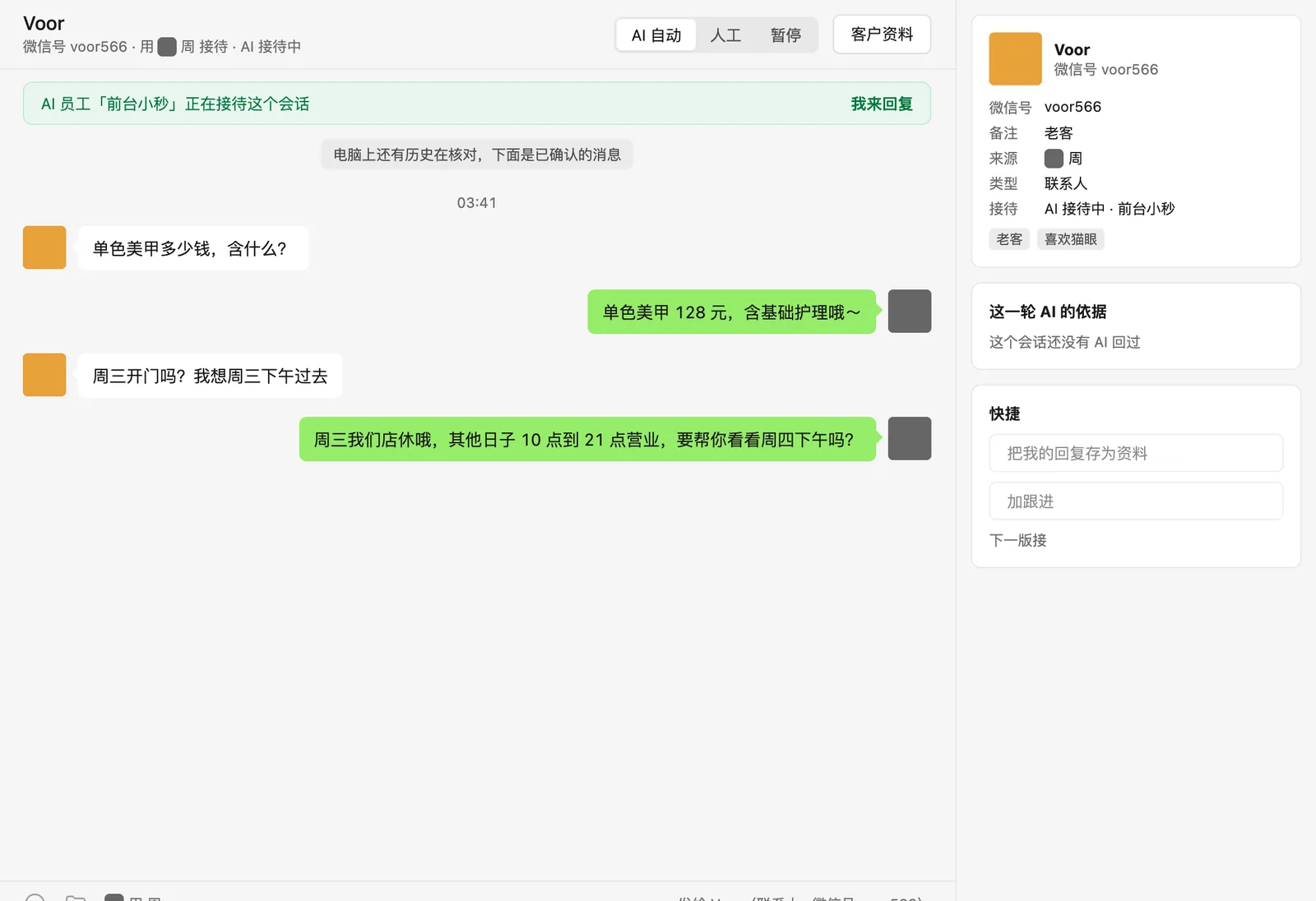Click the 喜欢猫眼 tag chip
The width and height of the screenshot is (1316, 901).
[x=1070, y=239]
